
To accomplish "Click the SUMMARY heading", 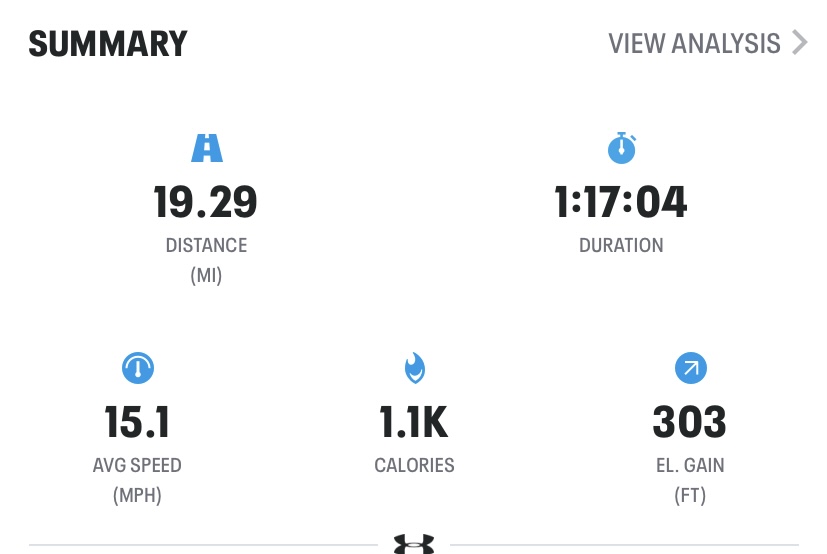I will [x=108, y=44].
